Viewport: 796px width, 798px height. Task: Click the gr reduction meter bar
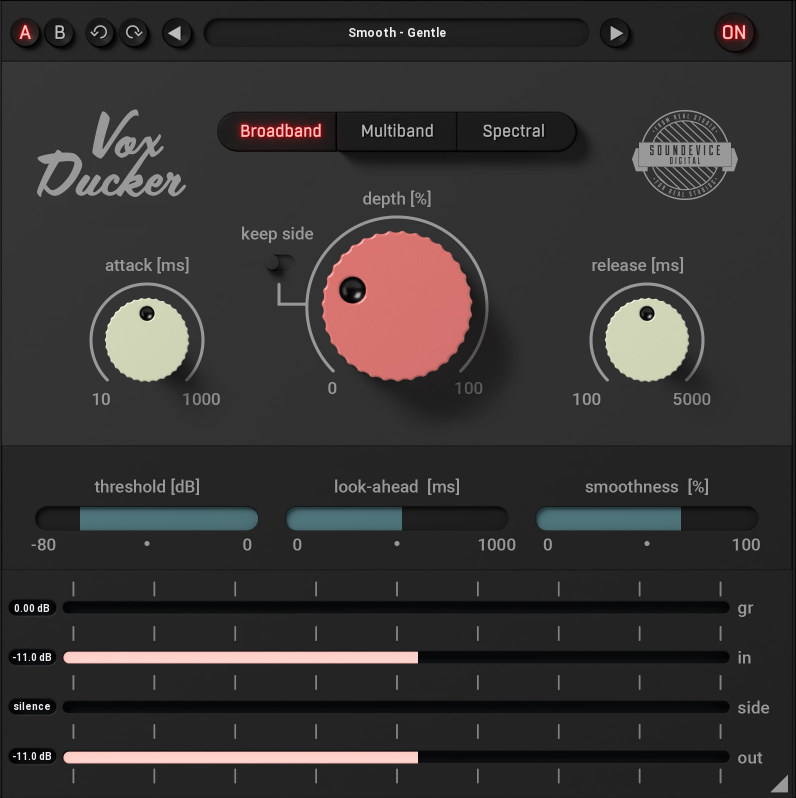click(x=396, y=608)
